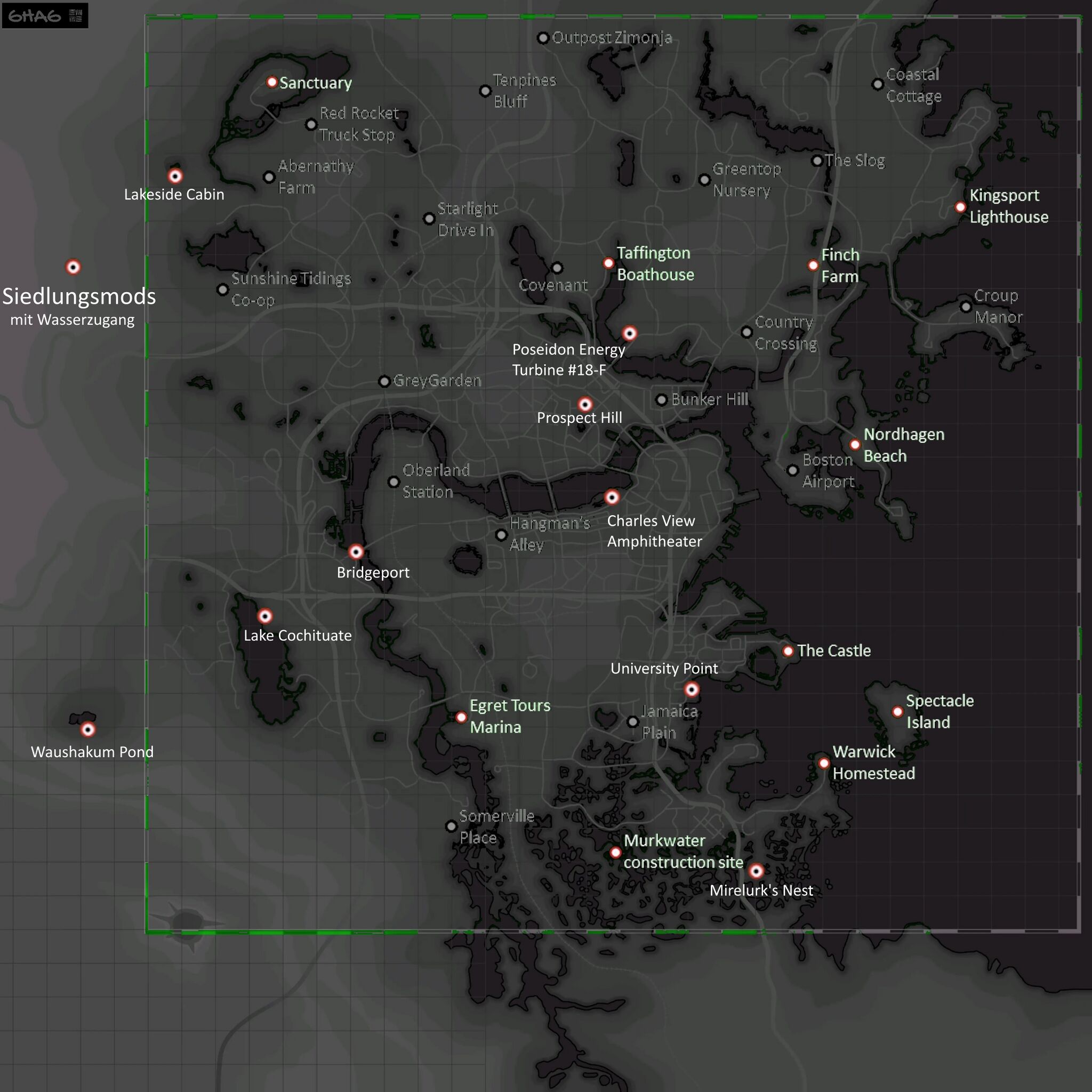Click the Sanctuary settlement marker
This screenshot has height=1092, width=1092.
coord(272,82)
